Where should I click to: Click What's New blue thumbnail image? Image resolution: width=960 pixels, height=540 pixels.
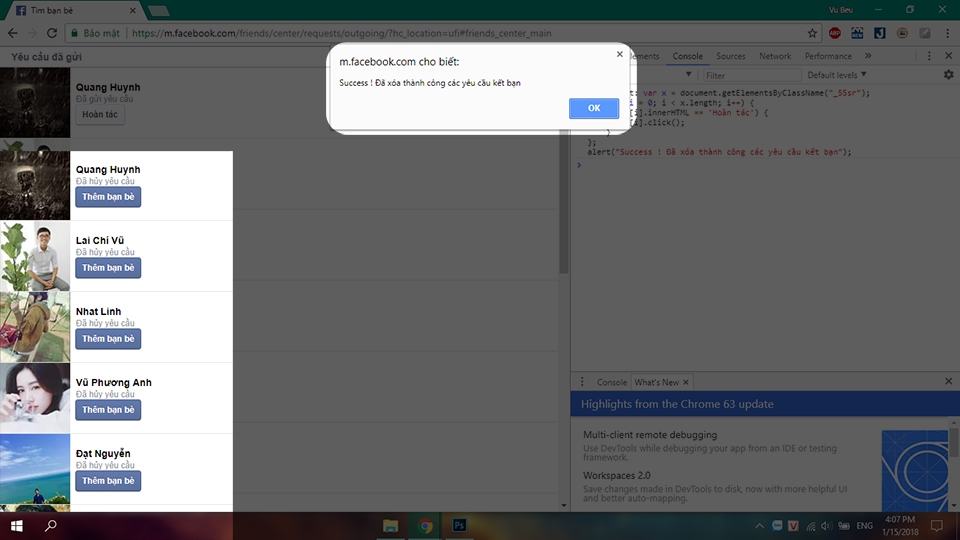[915, 470]
